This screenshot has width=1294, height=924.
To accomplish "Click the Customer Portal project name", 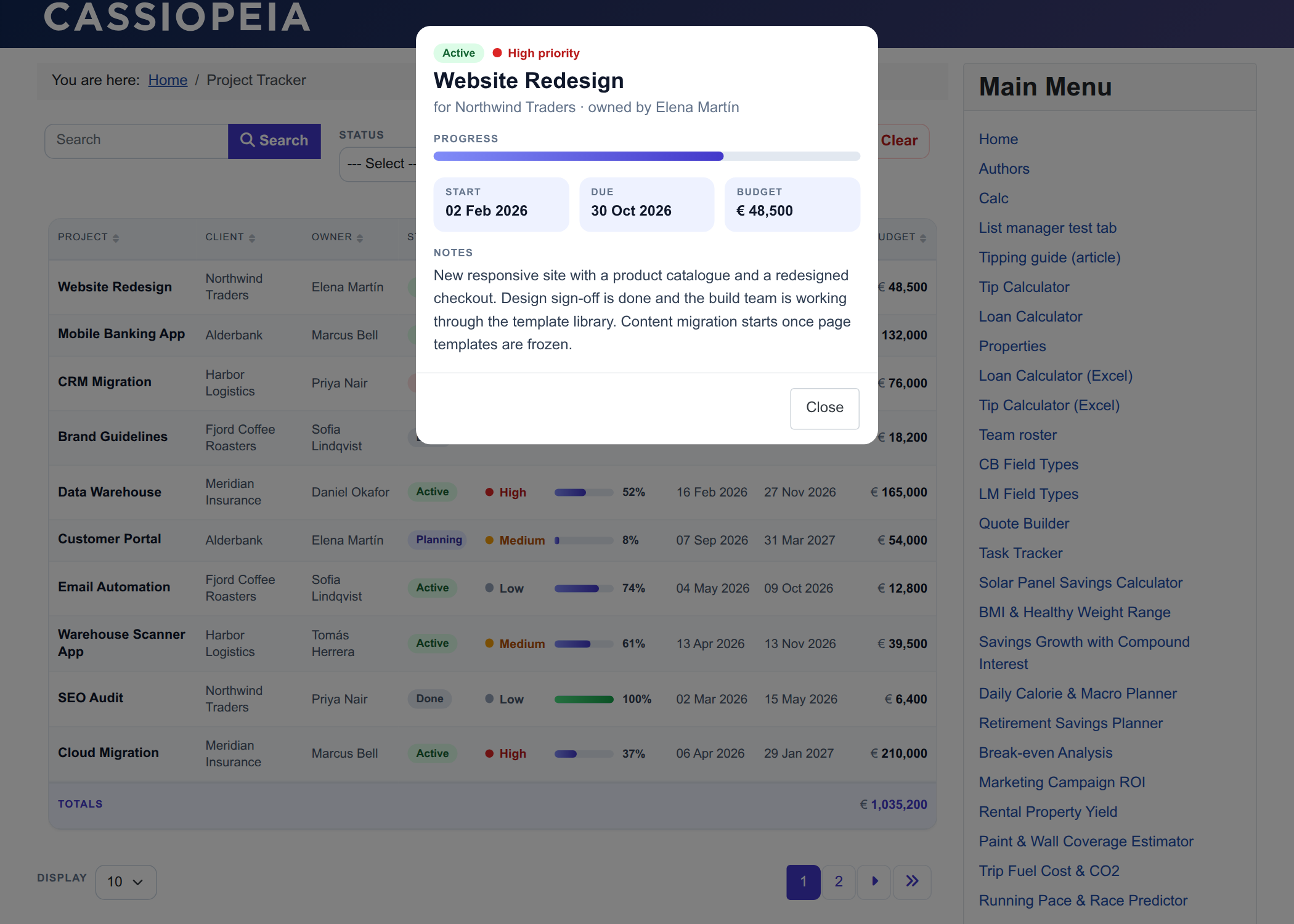I will coord(109,539).
